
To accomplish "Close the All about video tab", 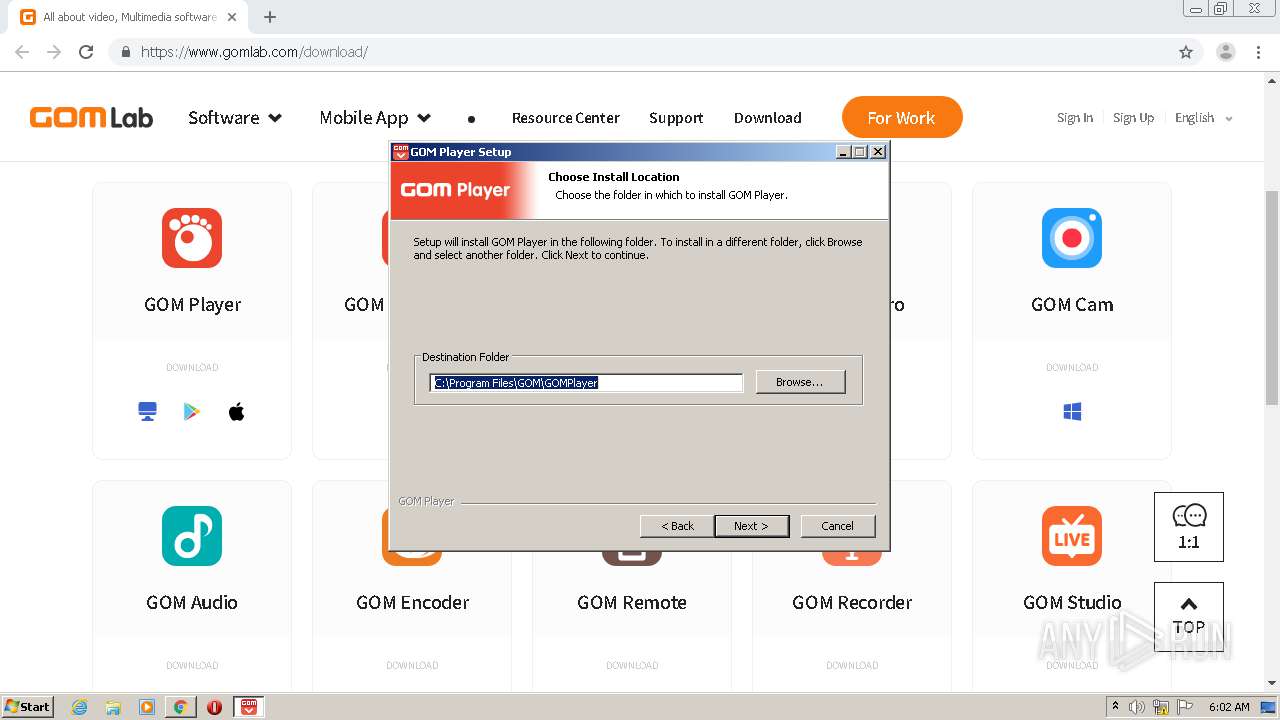I will [x=232, y=17].
